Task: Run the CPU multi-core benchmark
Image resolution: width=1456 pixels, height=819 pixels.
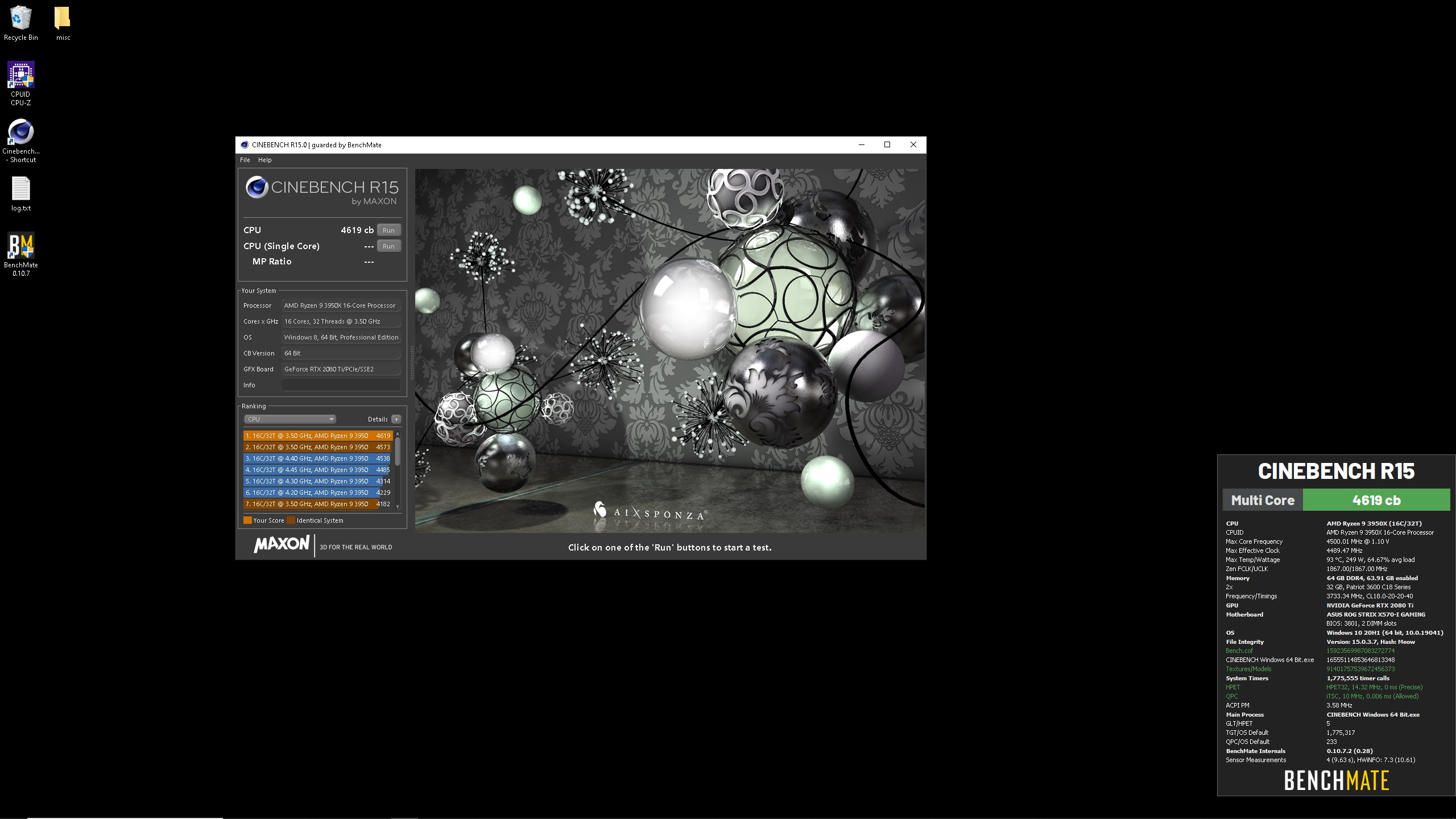Action: (388, 230)
